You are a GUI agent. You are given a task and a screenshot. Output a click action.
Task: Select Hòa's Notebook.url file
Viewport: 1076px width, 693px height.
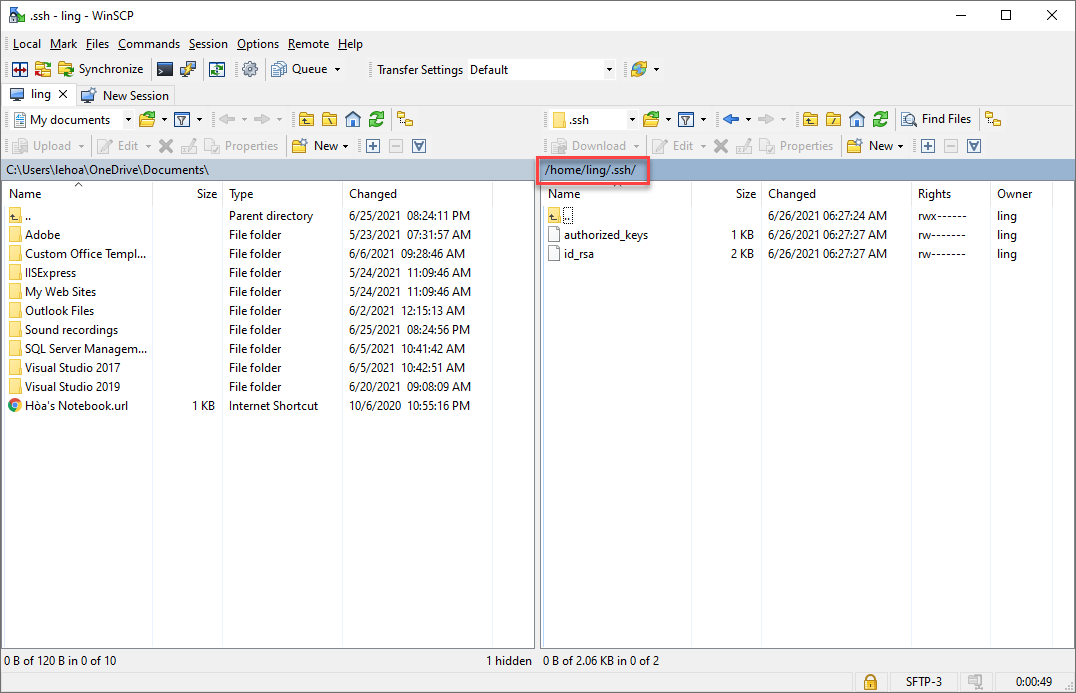(x=76, y=406)
